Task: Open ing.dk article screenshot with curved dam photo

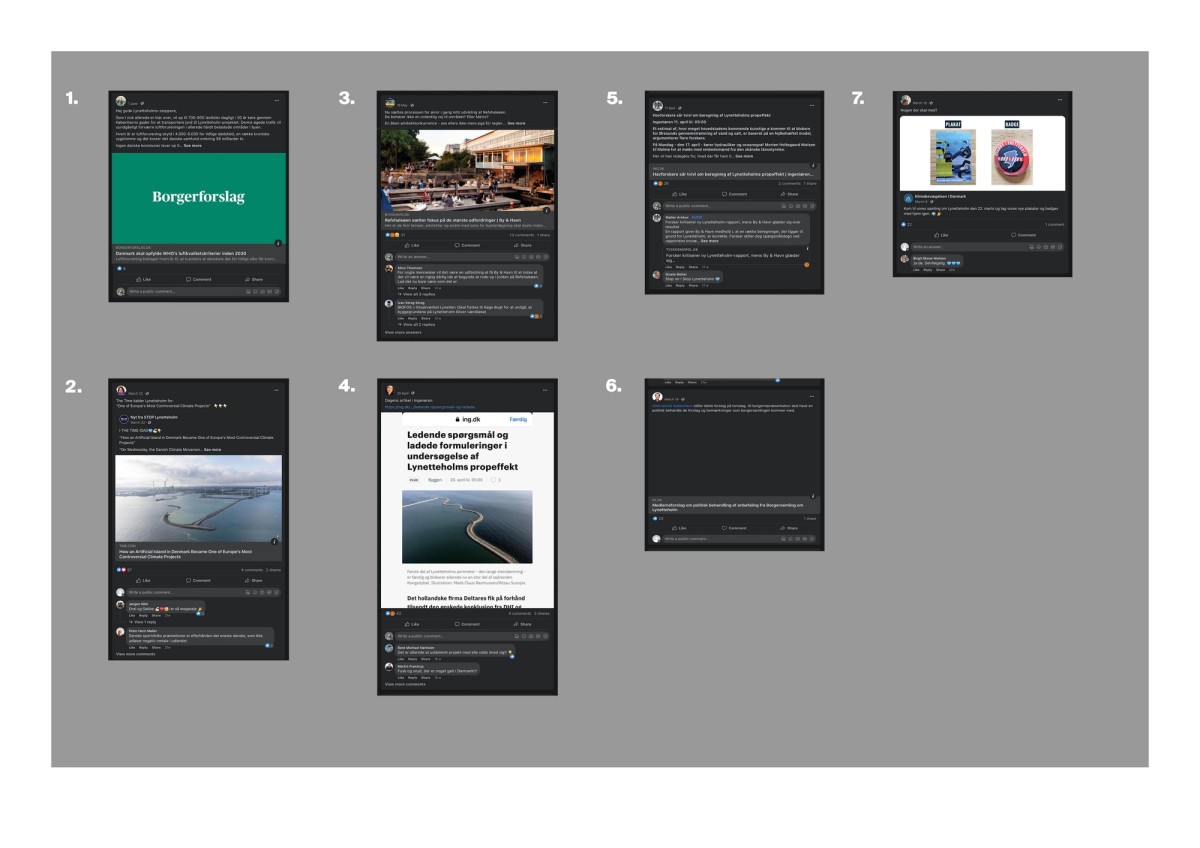Action: point(468,511)
